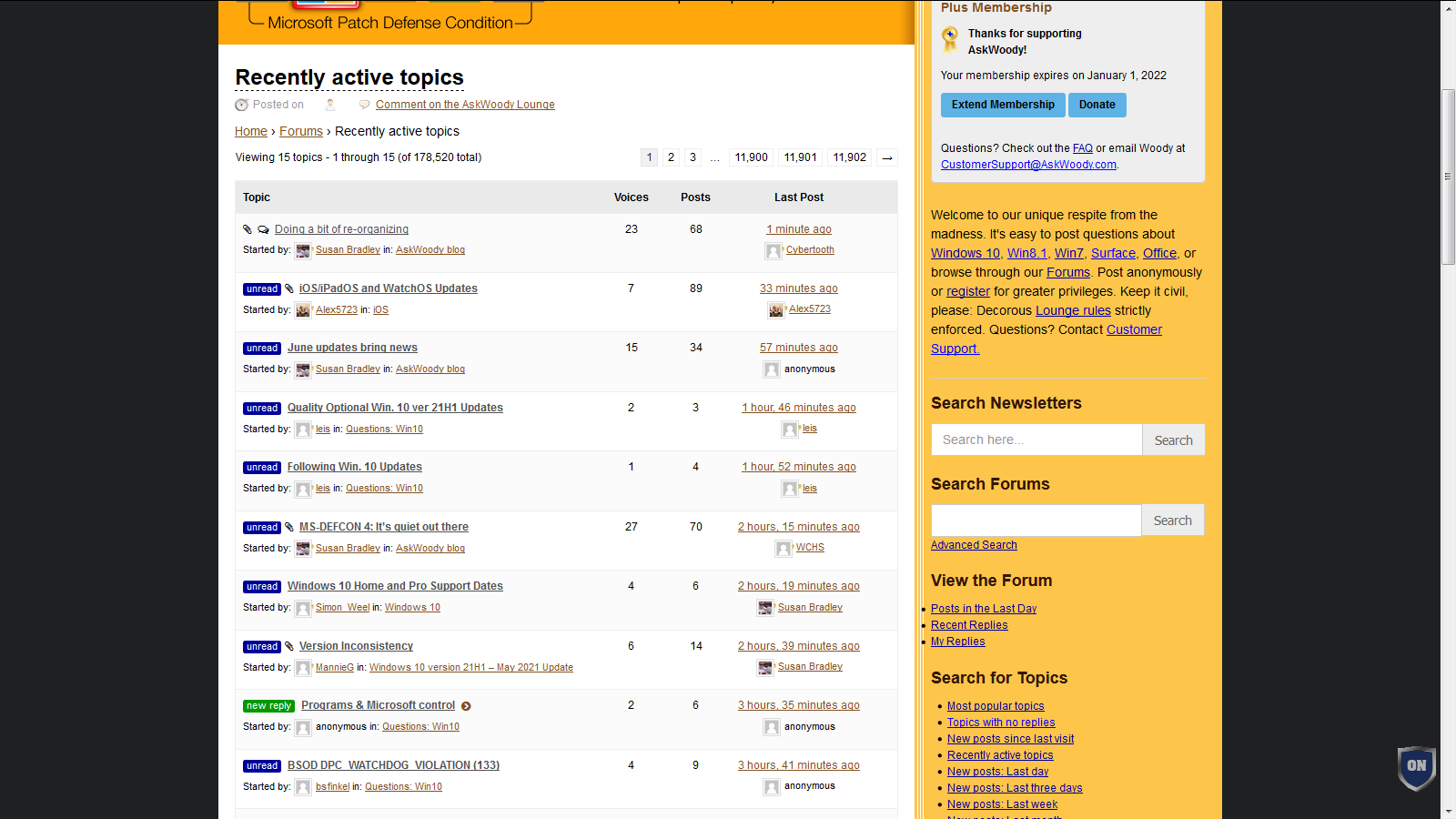Click the paperclip icon on Version Inconsistency topic
The width and height of the screenshot is (1456, 819).
point(289,646)
